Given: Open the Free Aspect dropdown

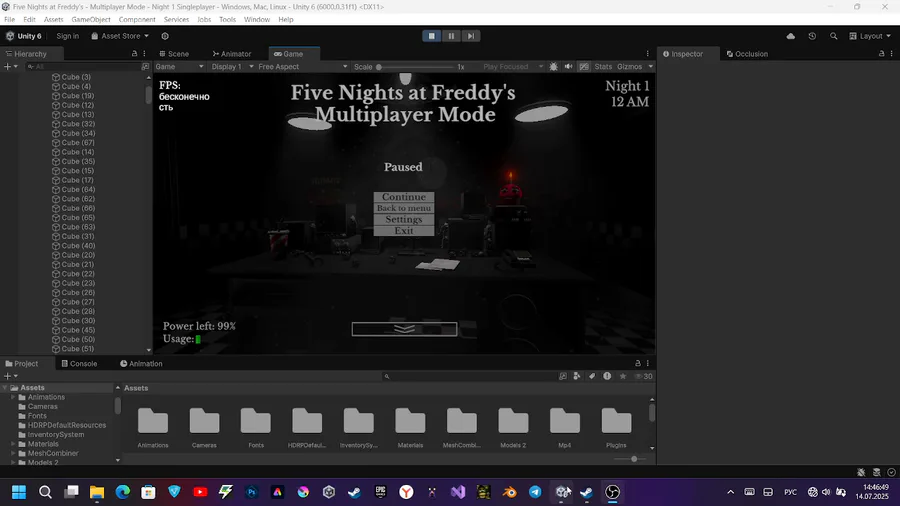Looking at the screenshot, I should [302, 67].
